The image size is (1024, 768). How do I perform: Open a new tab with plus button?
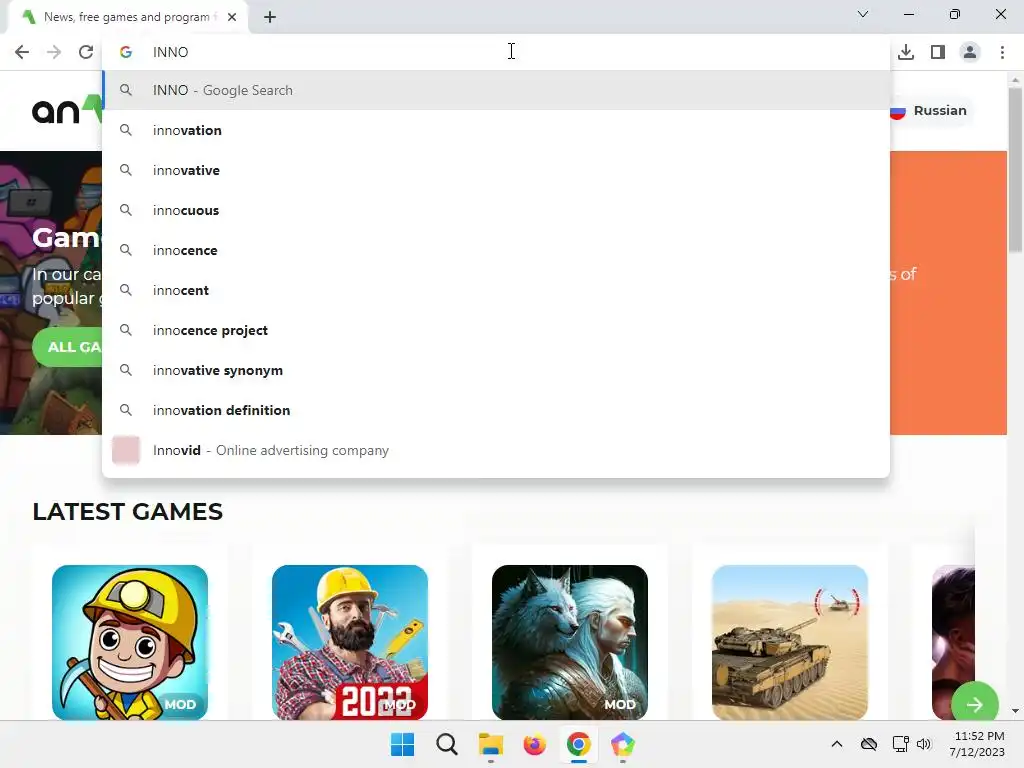[x=270, y=18]
